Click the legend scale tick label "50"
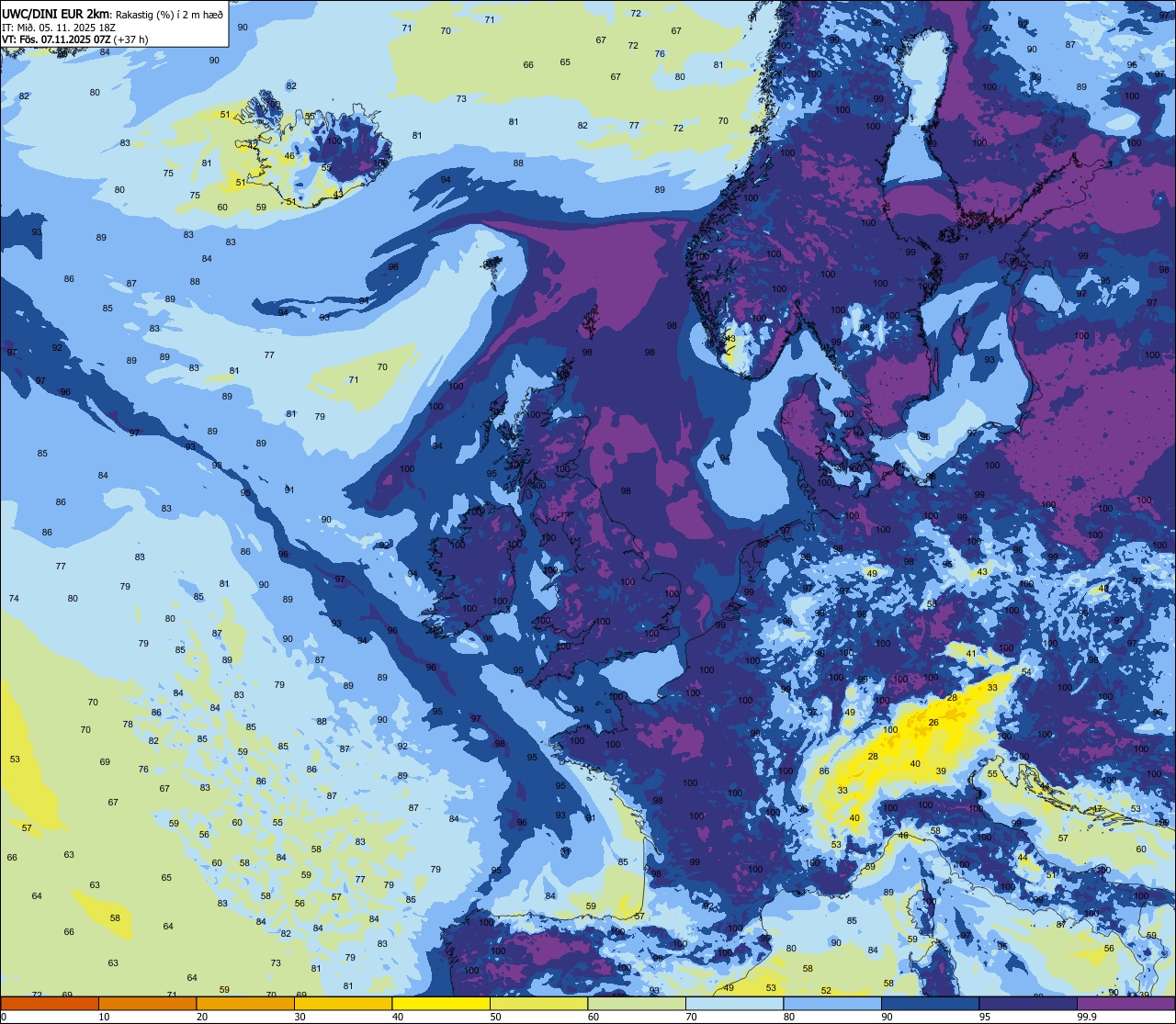The height and width of the screenshot is (1024, 1176). (495, 1017)
